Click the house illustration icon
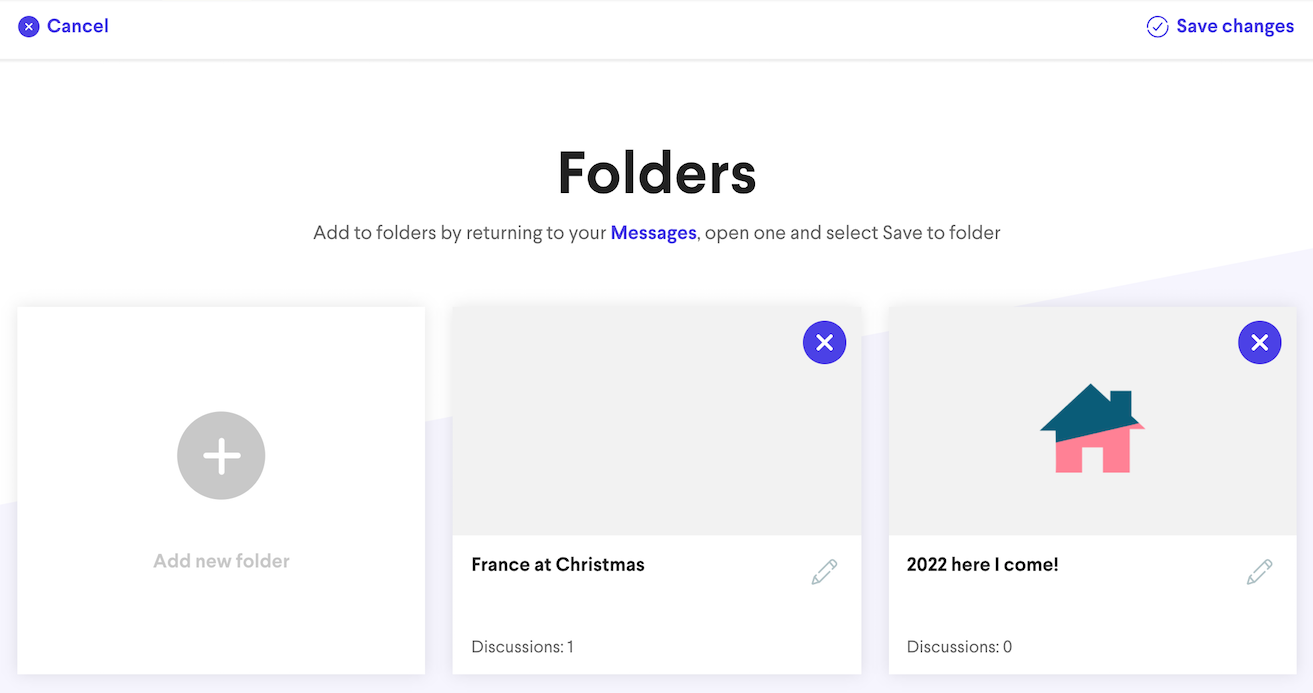The width and height of the screenshot is (1313, 693). pyautogui.click(x=1092, y=428)
